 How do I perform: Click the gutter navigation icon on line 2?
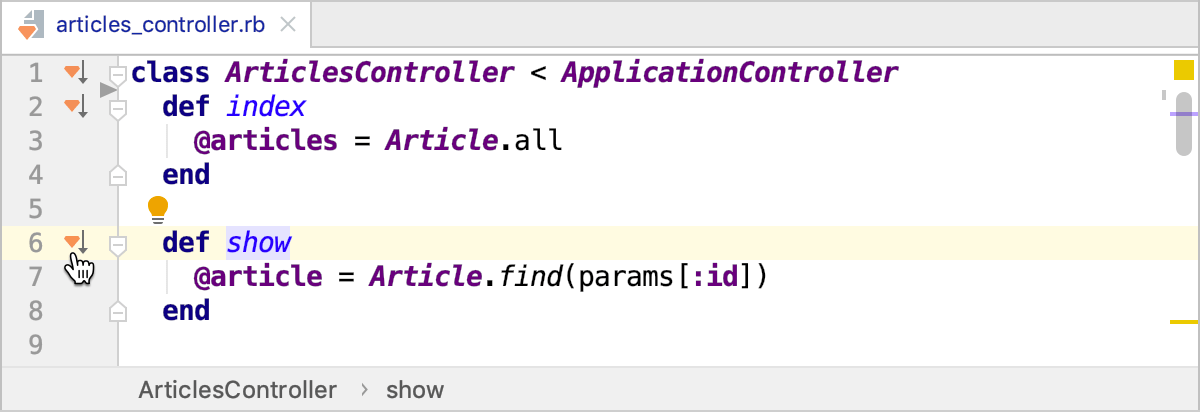tap(76, 105)
